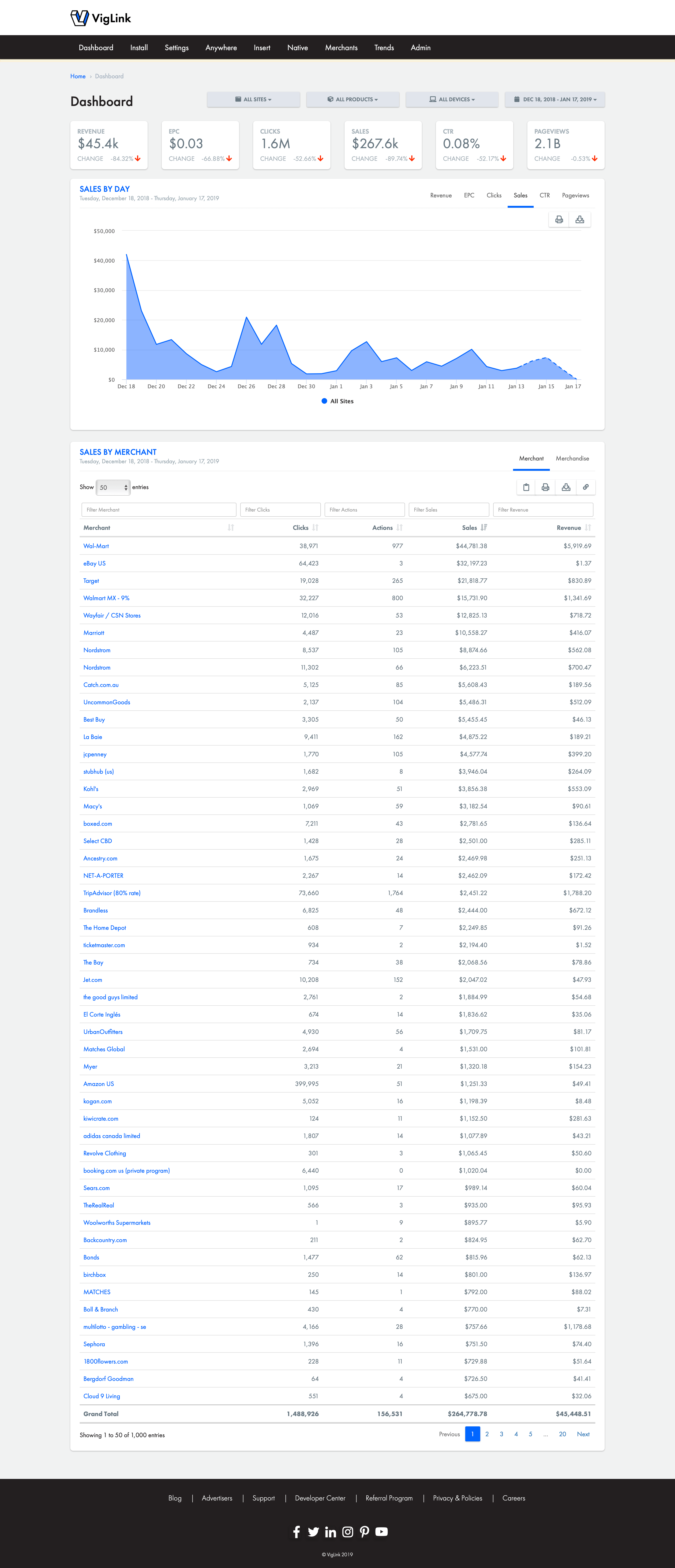Switch chart to the Revenue tab
675x1568 pixels.
click(x=441, y=195)
